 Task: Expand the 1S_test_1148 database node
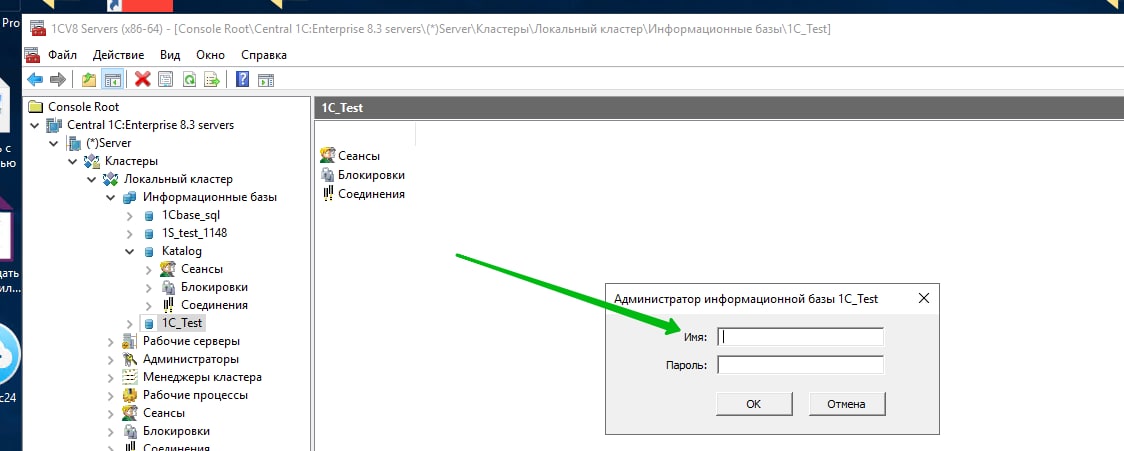(129, 233)
